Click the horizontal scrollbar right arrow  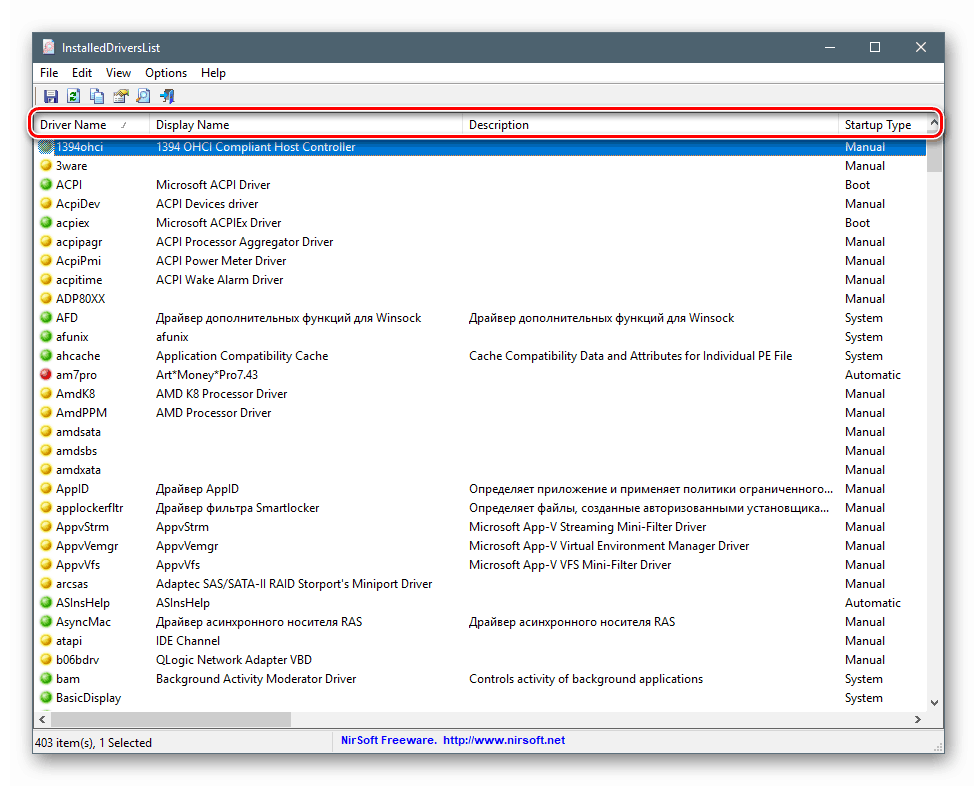[x=918, y=719]
